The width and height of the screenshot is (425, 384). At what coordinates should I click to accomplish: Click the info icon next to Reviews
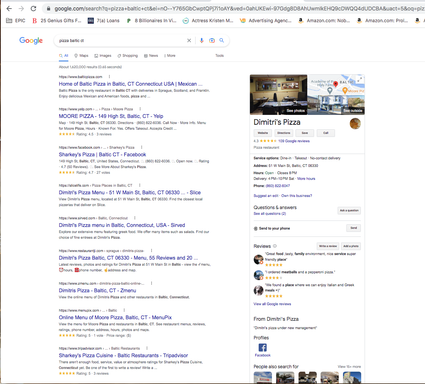pos(275,246)
